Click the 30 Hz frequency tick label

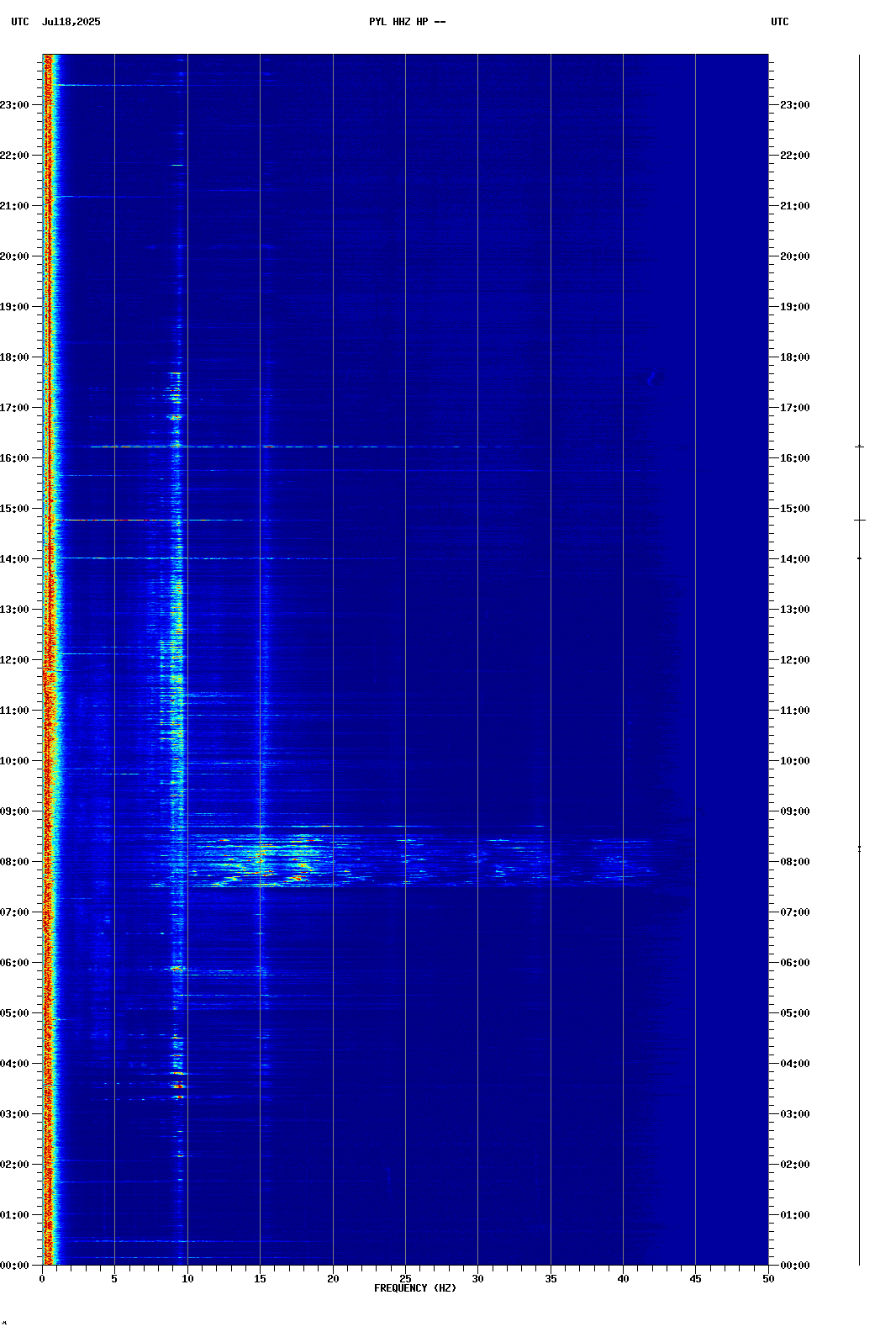coord(477,1279)
